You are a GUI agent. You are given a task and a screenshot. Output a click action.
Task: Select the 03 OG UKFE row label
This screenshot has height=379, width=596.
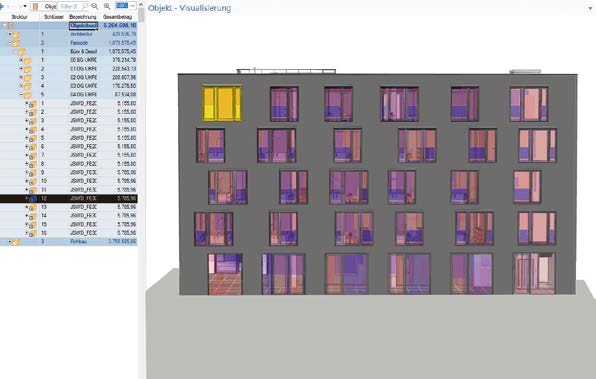[84, 86]
